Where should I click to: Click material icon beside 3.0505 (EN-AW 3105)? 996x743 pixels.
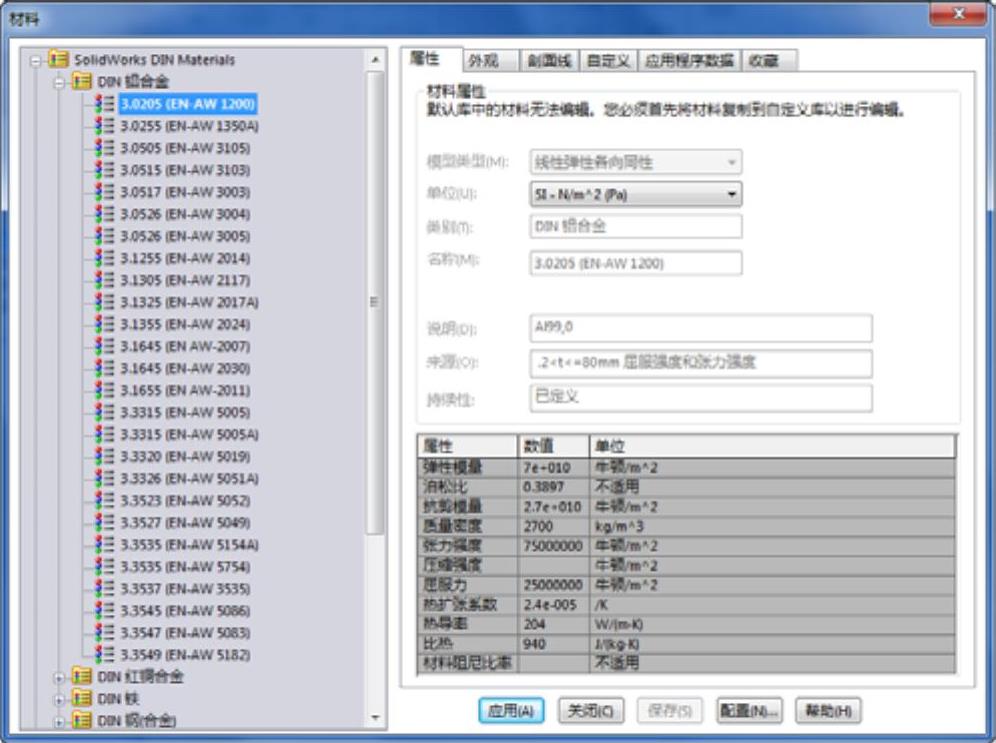pos(105,148)
